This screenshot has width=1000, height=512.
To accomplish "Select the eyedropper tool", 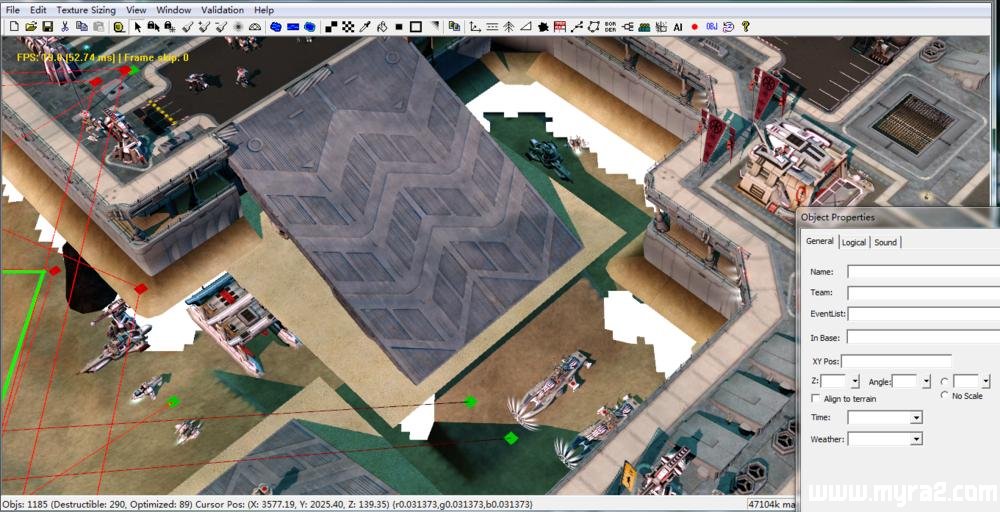I will pyautogui.click(x=365, y=27).
